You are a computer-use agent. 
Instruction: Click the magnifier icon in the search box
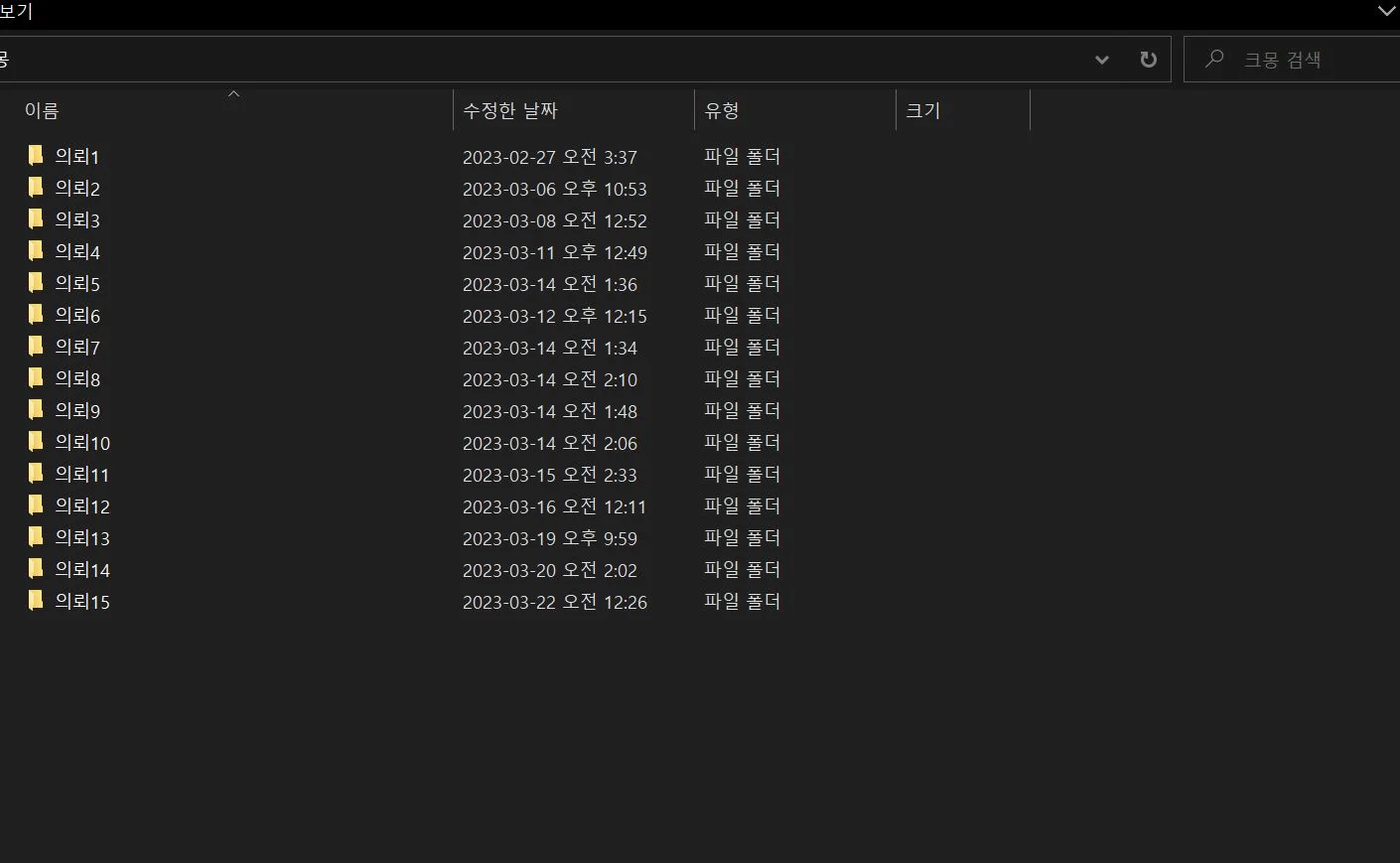pyautogui.click(x=1213, y=59)
